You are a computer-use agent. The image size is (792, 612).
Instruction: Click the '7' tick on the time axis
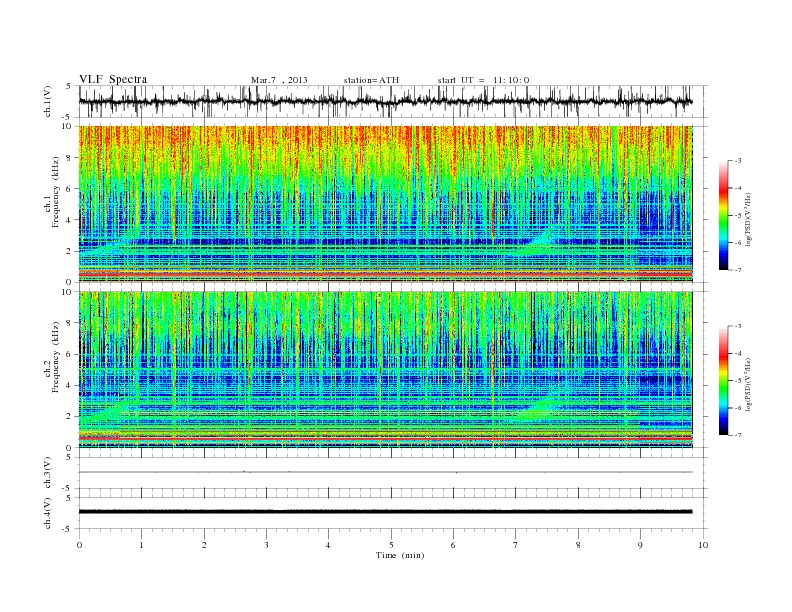tap(516, 545)
